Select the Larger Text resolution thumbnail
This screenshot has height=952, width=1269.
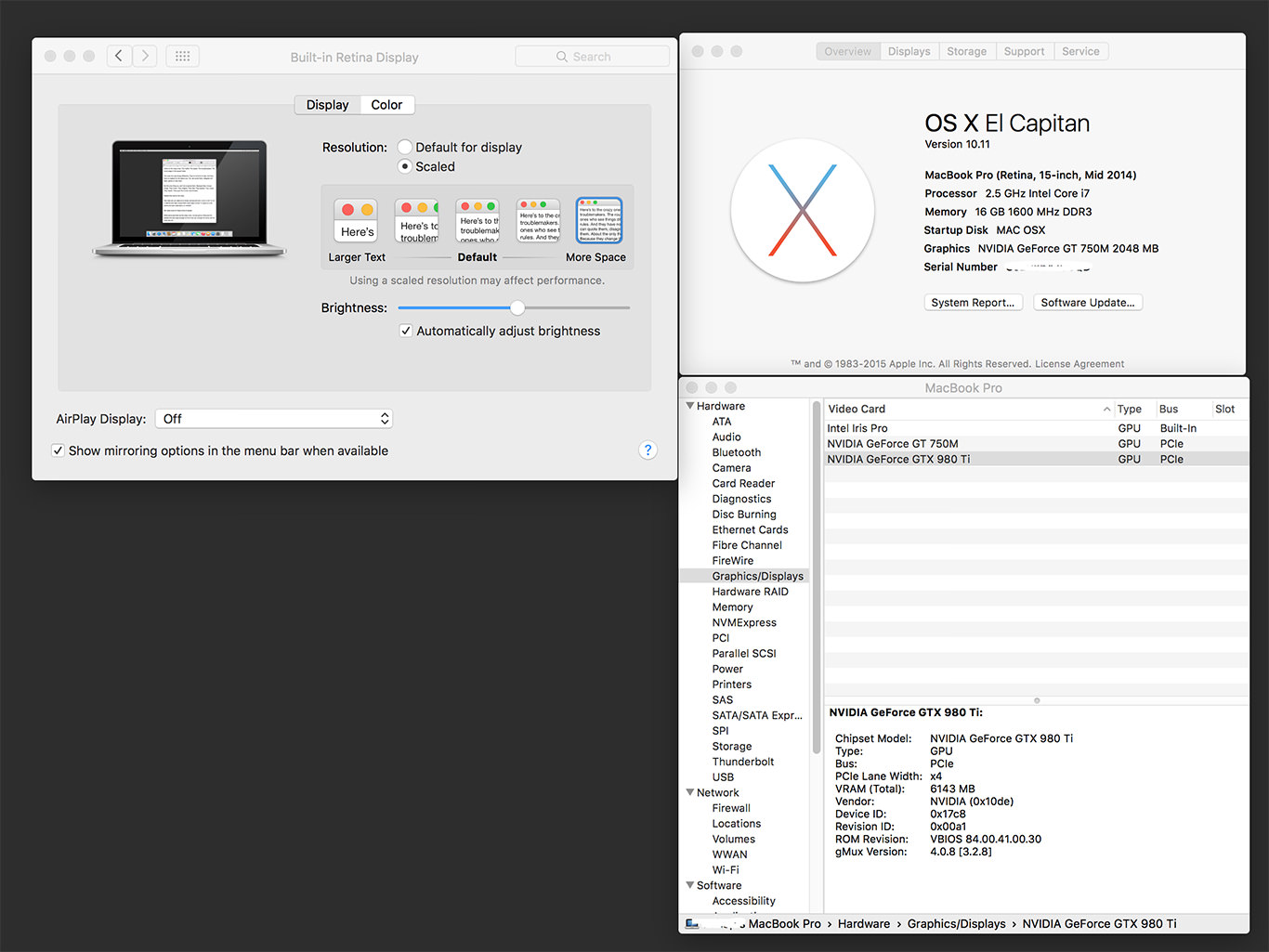357,221
